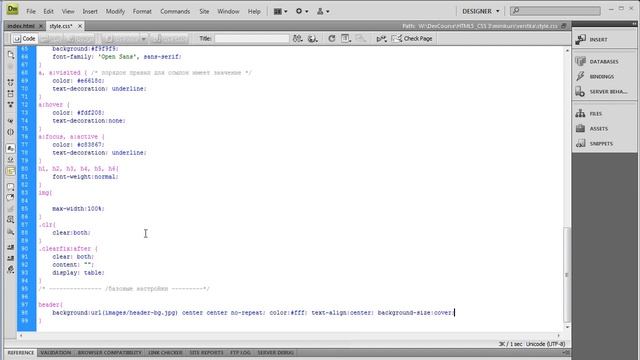The image size is (640, 360).
Task: Open the Site icon dropdown in the application bar
Action: click(x=323, y=11)
